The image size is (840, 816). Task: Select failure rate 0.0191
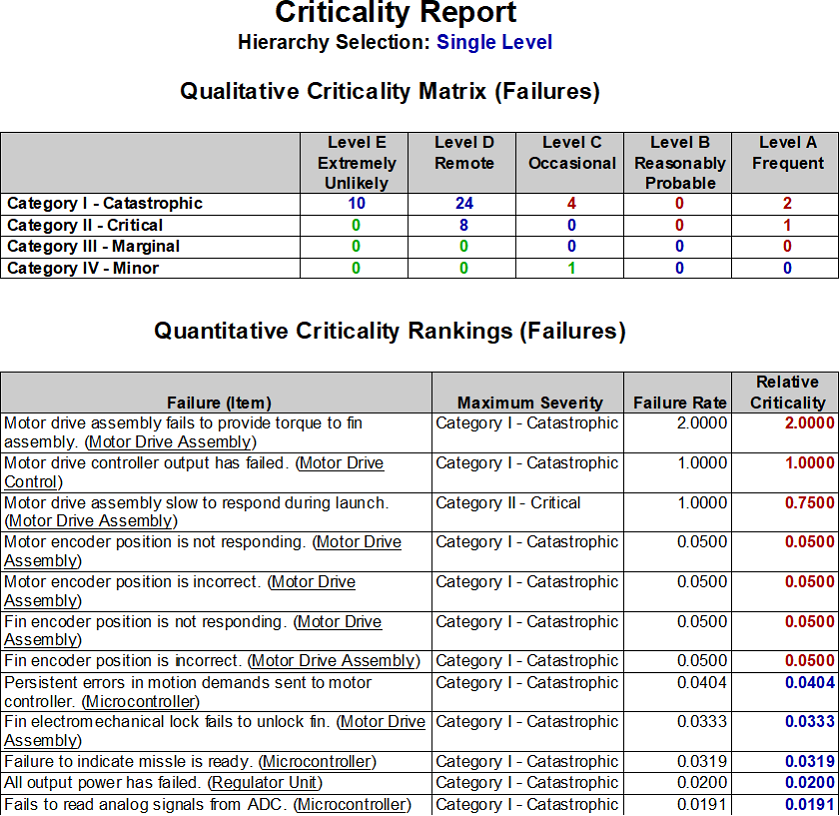[702, 805]
